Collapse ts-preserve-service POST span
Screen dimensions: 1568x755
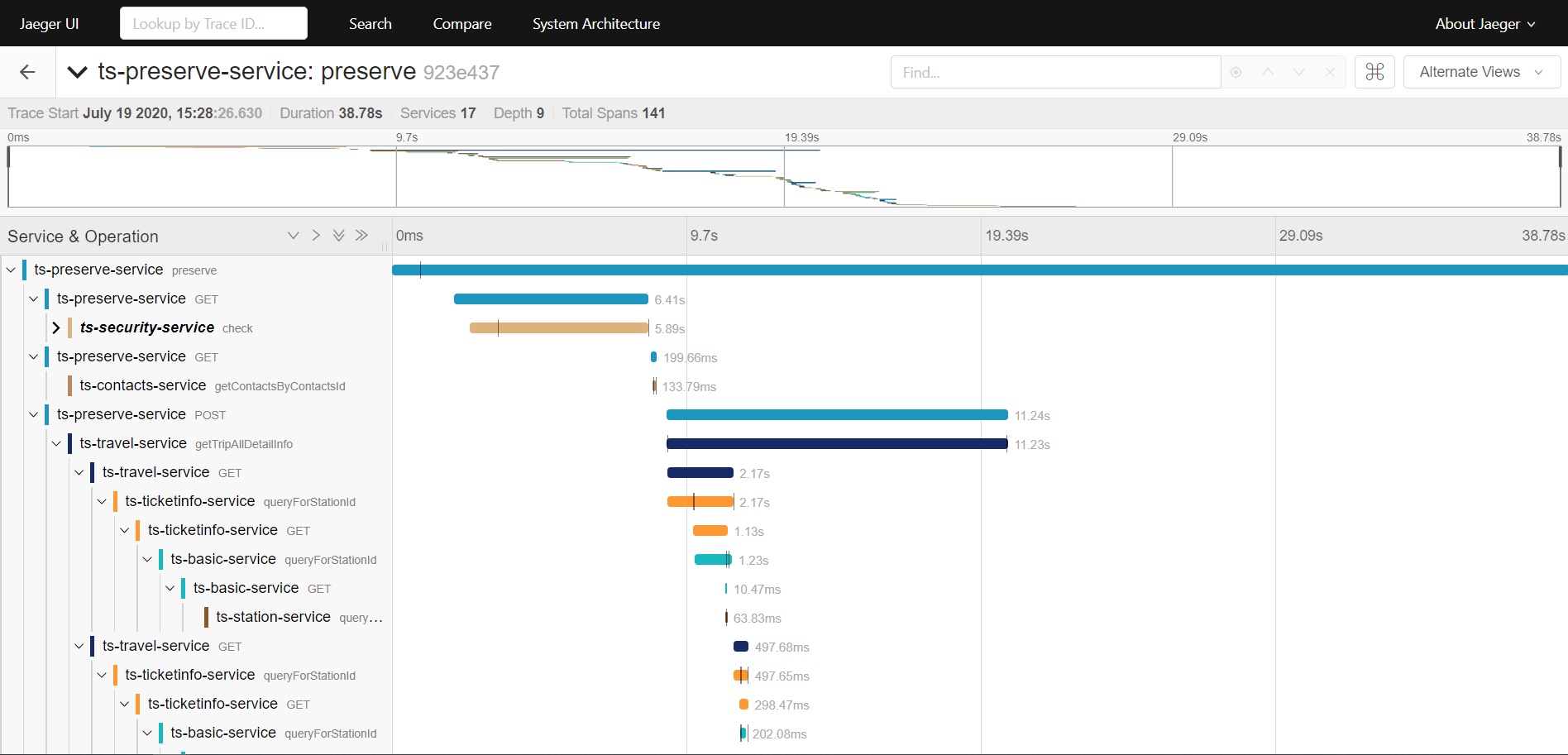click(33, 414)
